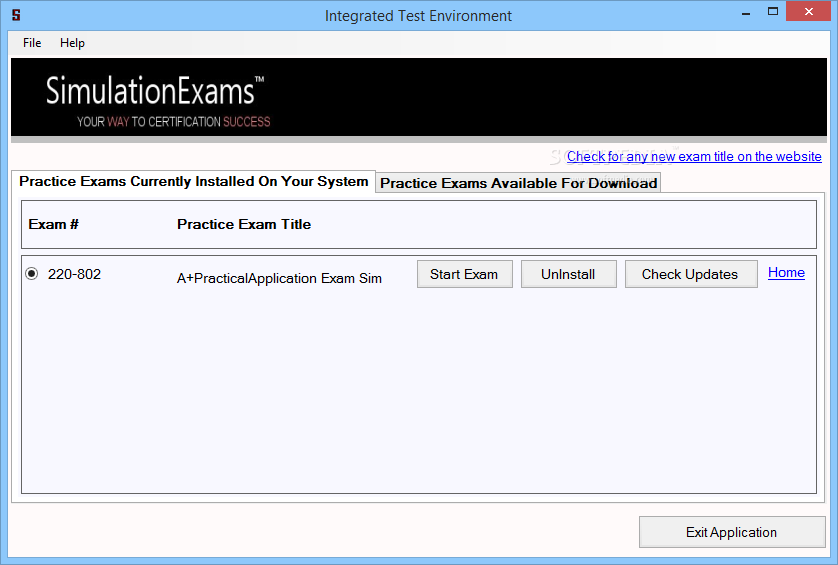The image size is (838, 565).
Task: Click the Exam # column header
Action: (x=54, y=224)
